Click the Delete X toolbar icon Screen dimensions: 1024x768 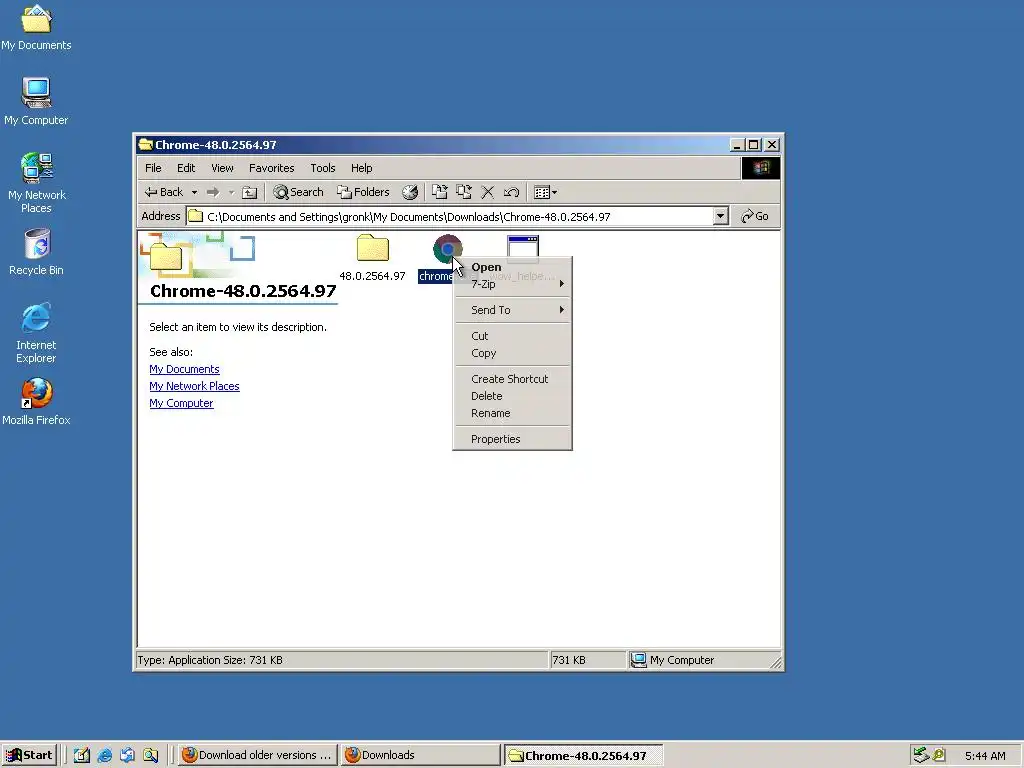click(x=487, y=192)
